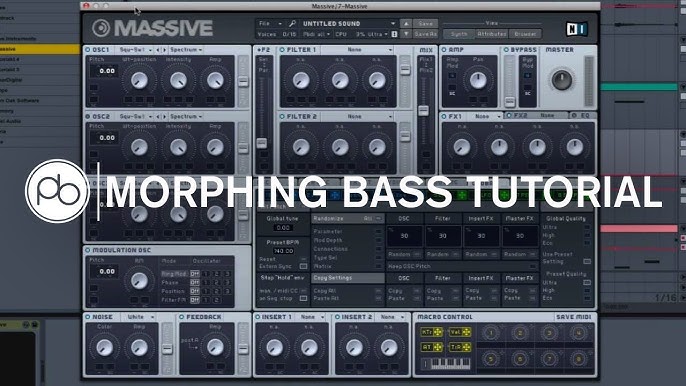Viewport: 686px width, 386px height.
Task: Open the OSC1 Squ-Sw1 wavetable dropdown
Action: [x=135, y=50]
